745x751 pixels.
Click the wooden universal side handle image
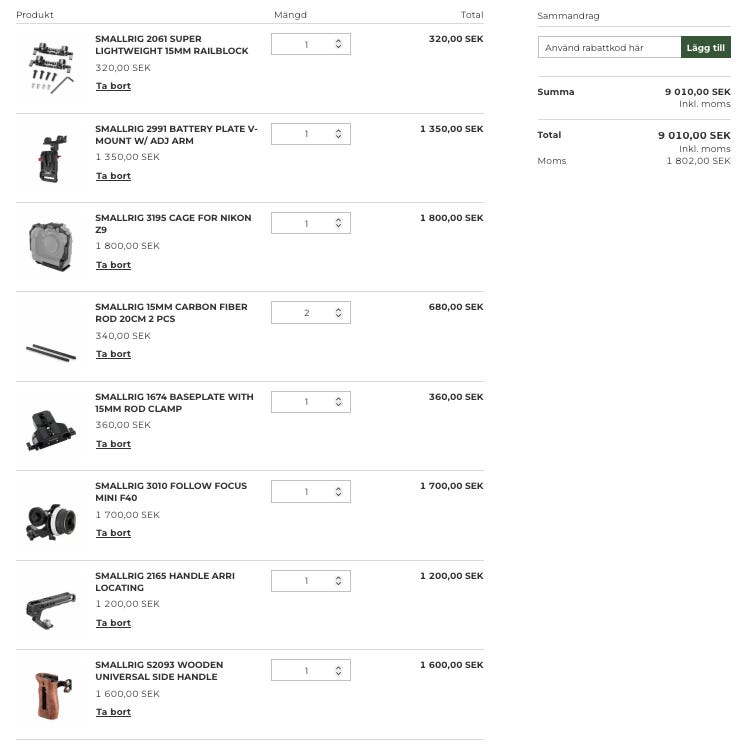pos(50,695)
